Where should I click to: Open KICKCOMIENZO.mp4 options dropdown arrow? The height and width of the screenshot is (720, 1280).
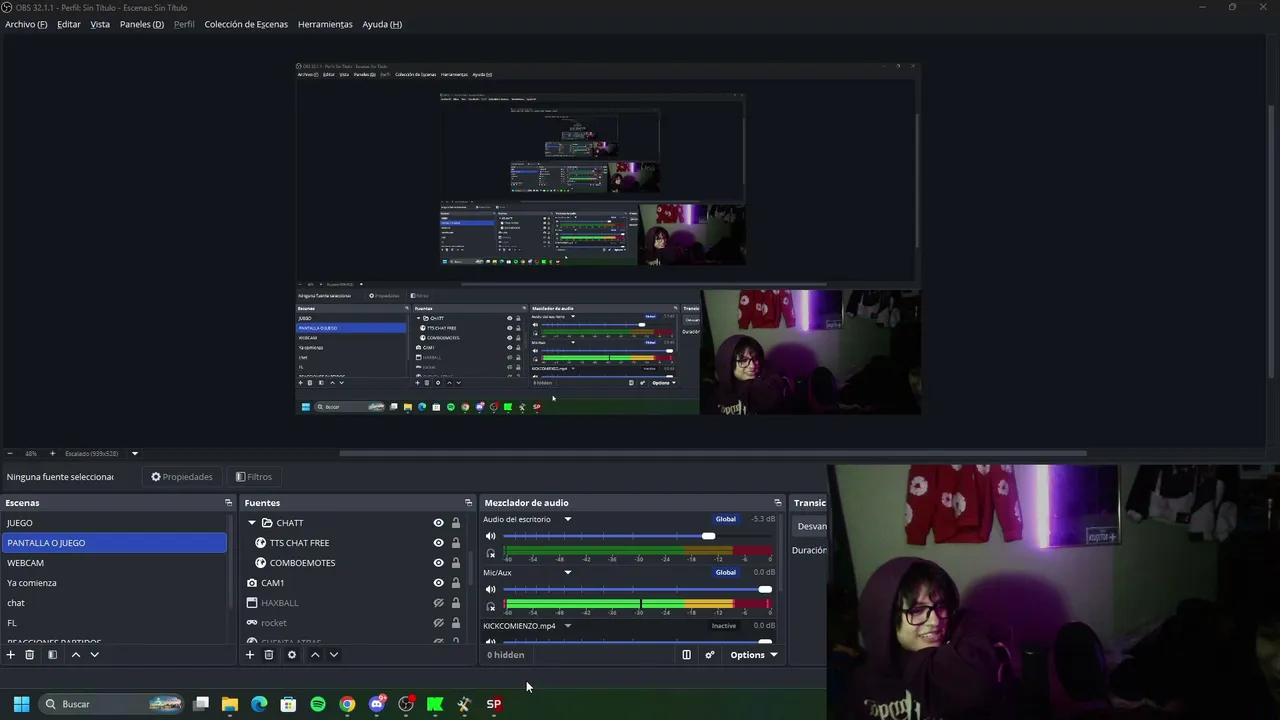click(568, 626)
